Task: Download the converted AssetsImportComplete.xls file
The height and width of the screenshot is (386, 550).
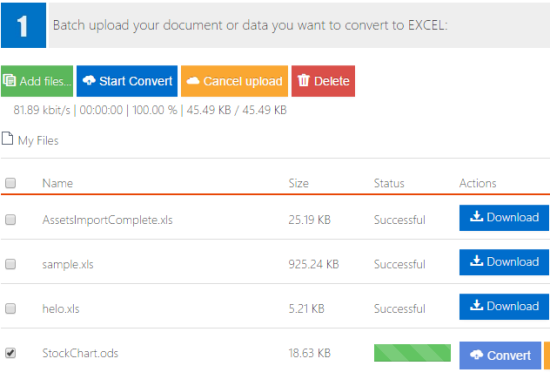Action: [x=504, y=218]
